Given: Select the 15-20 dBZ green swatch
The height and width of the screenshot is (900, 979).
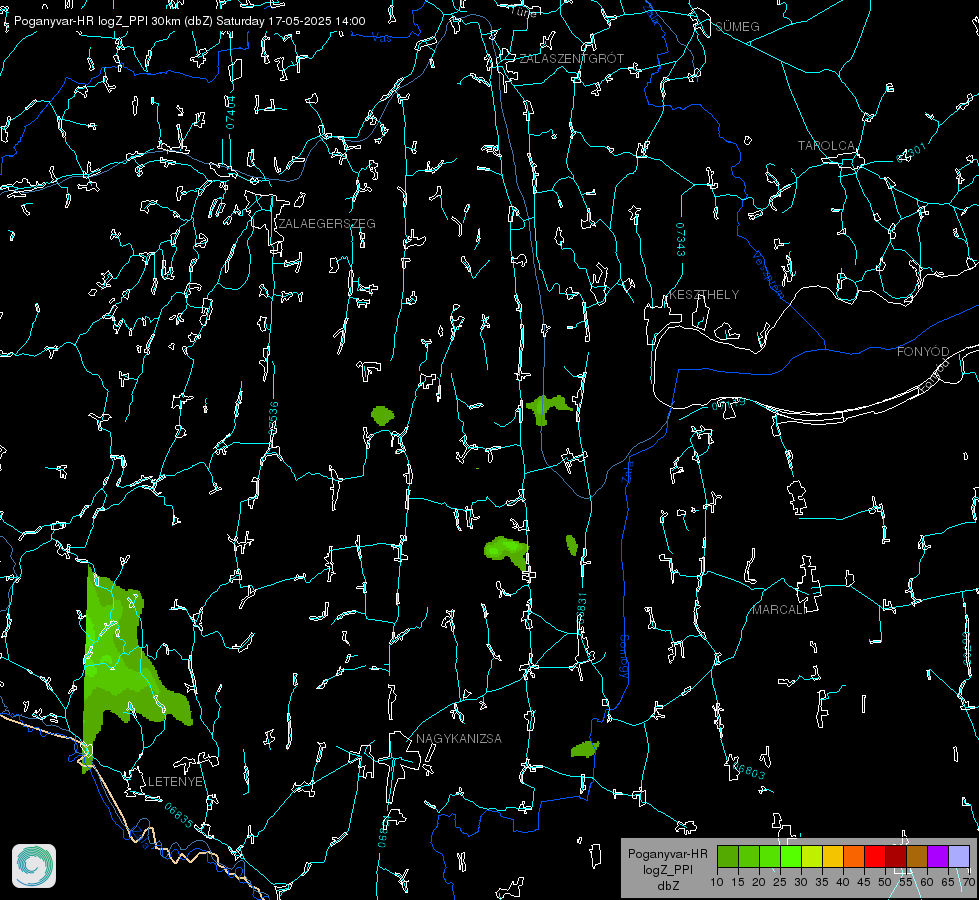Looking at the screenshot, I should [749, 856].
